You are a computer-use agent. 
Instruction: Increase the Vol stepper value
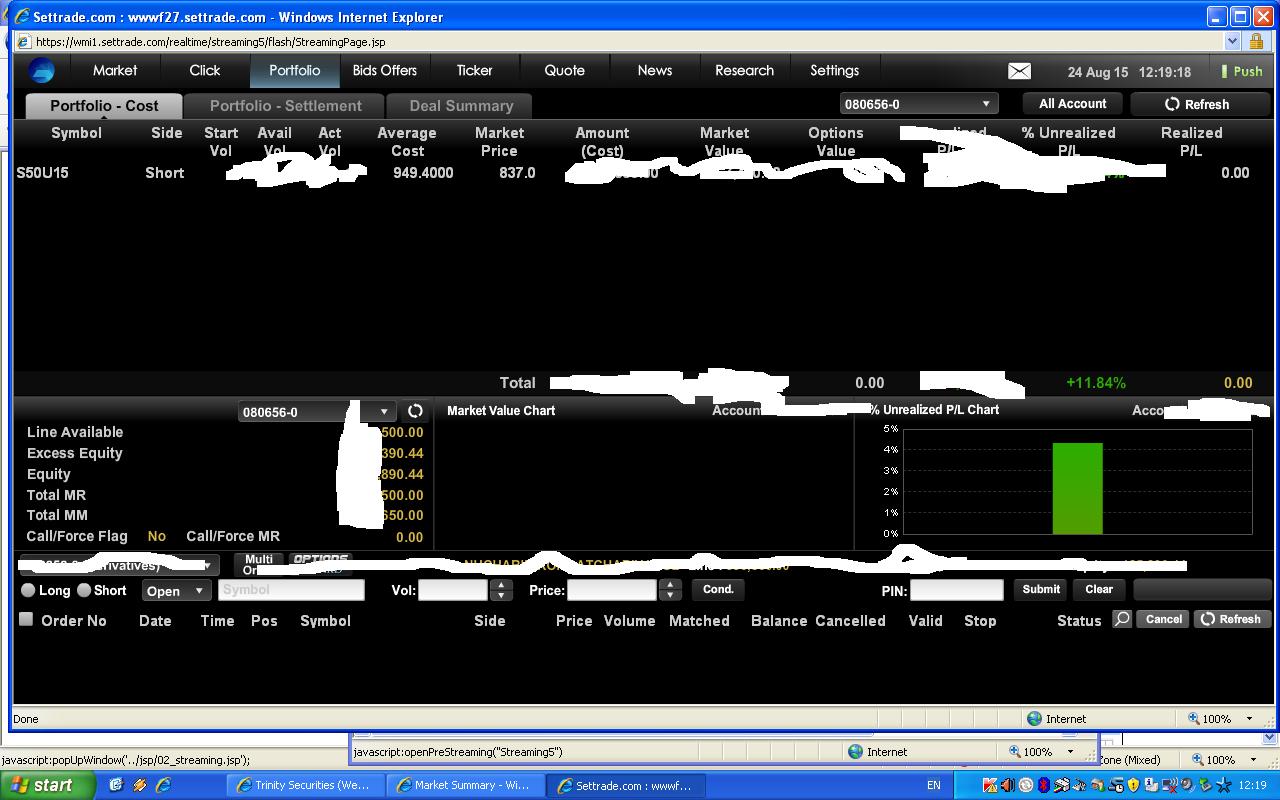(500, 584)
